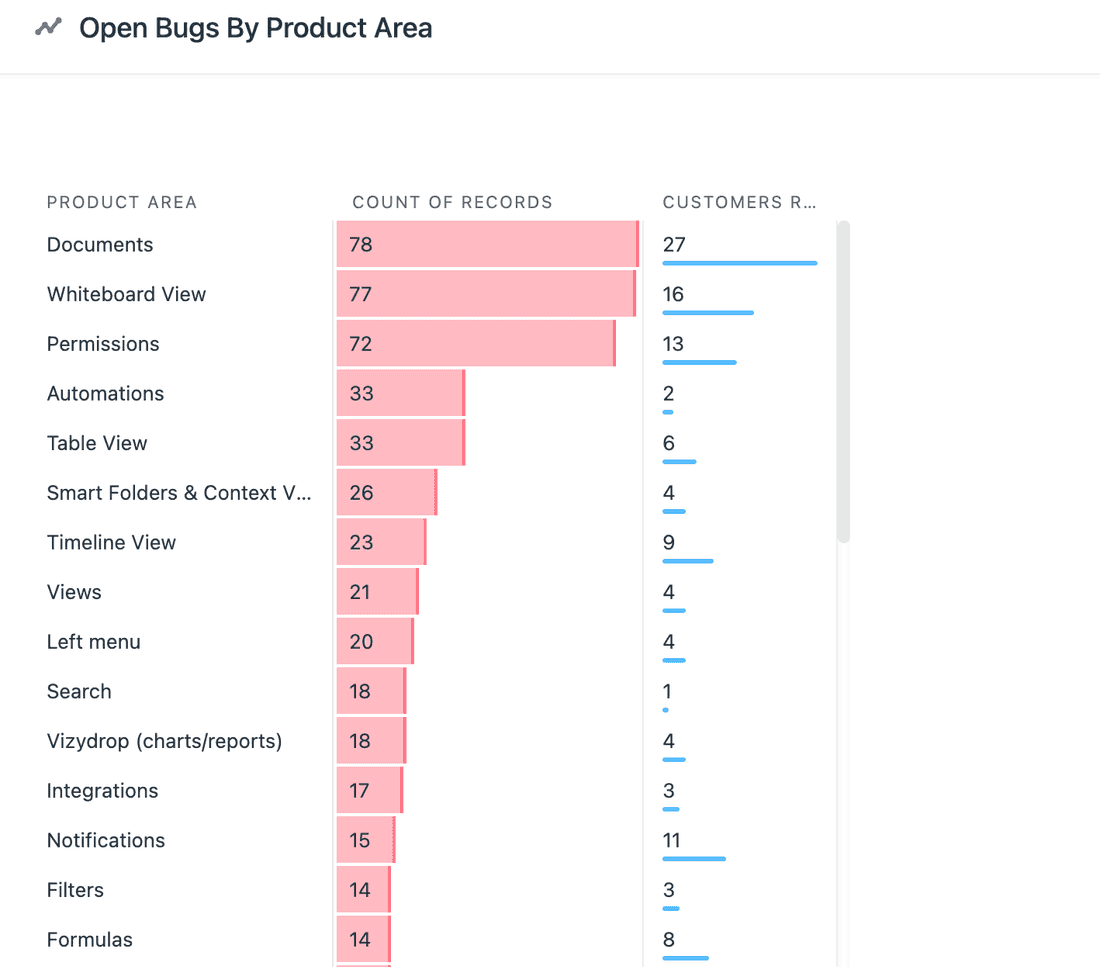Select the Permissions bar in the chart

point(475,343)
